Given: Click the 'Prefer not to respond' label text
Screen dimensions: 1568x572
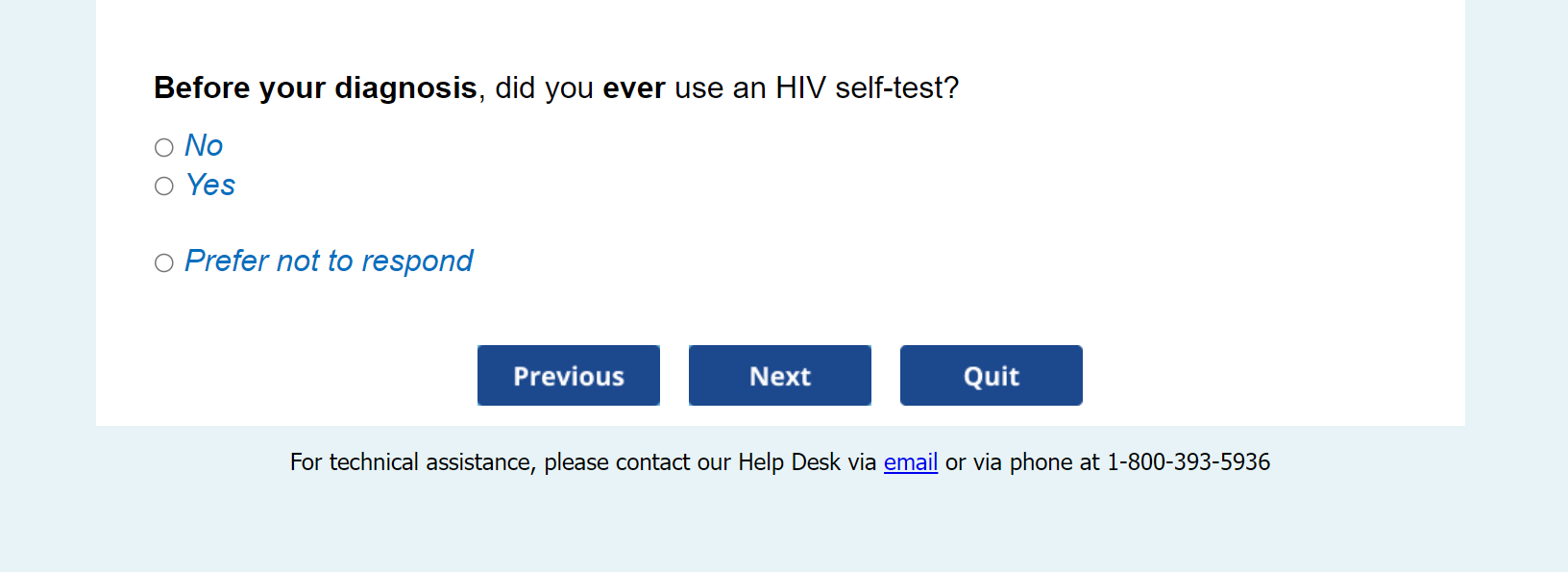Looking at the screenshot, I should [x=329, y=261].
